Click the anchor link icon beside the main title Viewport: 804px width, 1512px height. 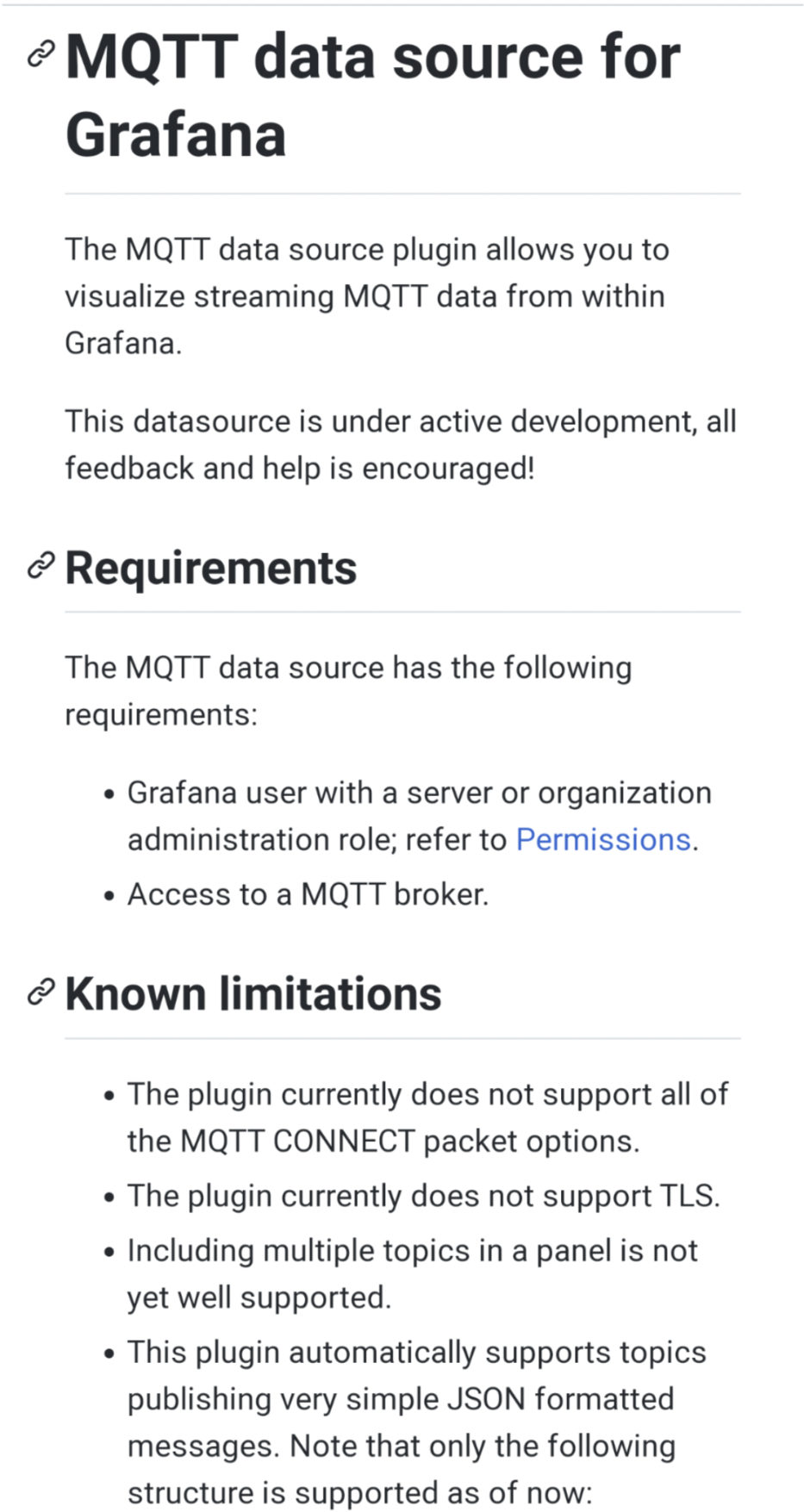[x=40, y=55]
